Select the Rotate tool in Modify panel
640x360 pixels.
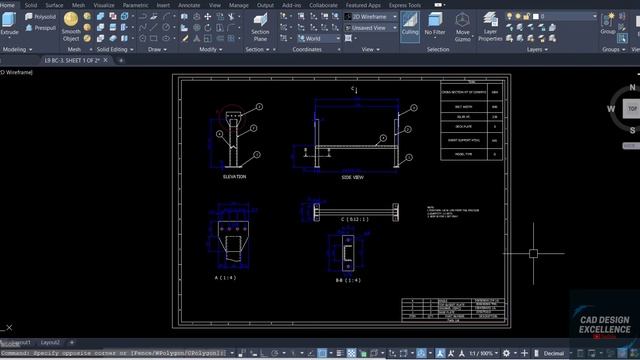(x=207, y=28)
